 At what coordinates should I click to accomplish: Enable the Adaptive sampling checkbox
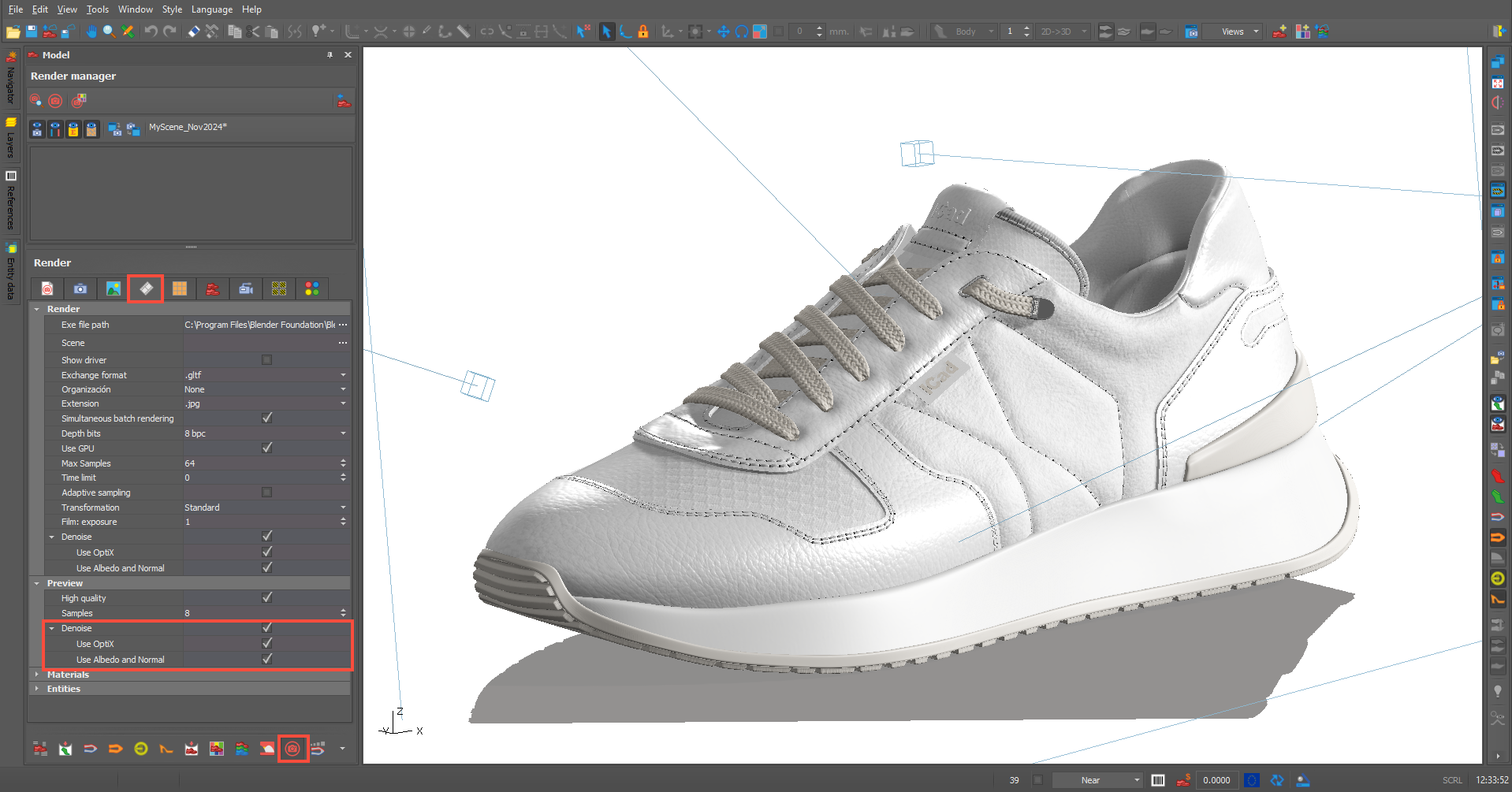(x=267, y=493)
